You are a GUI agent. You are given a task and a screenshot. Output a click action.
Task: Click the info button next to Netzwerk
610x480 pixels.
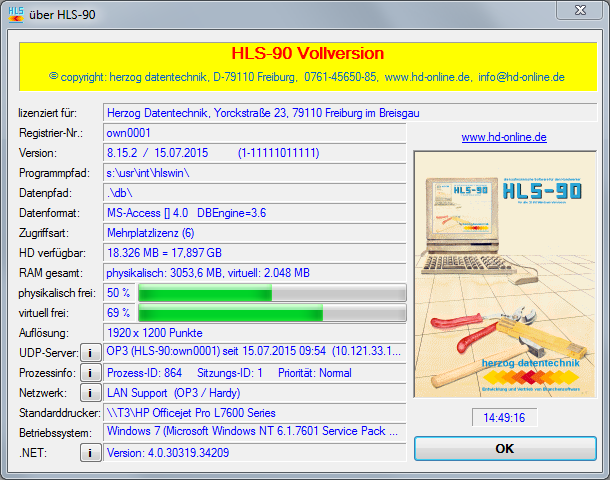coord(90,392)
